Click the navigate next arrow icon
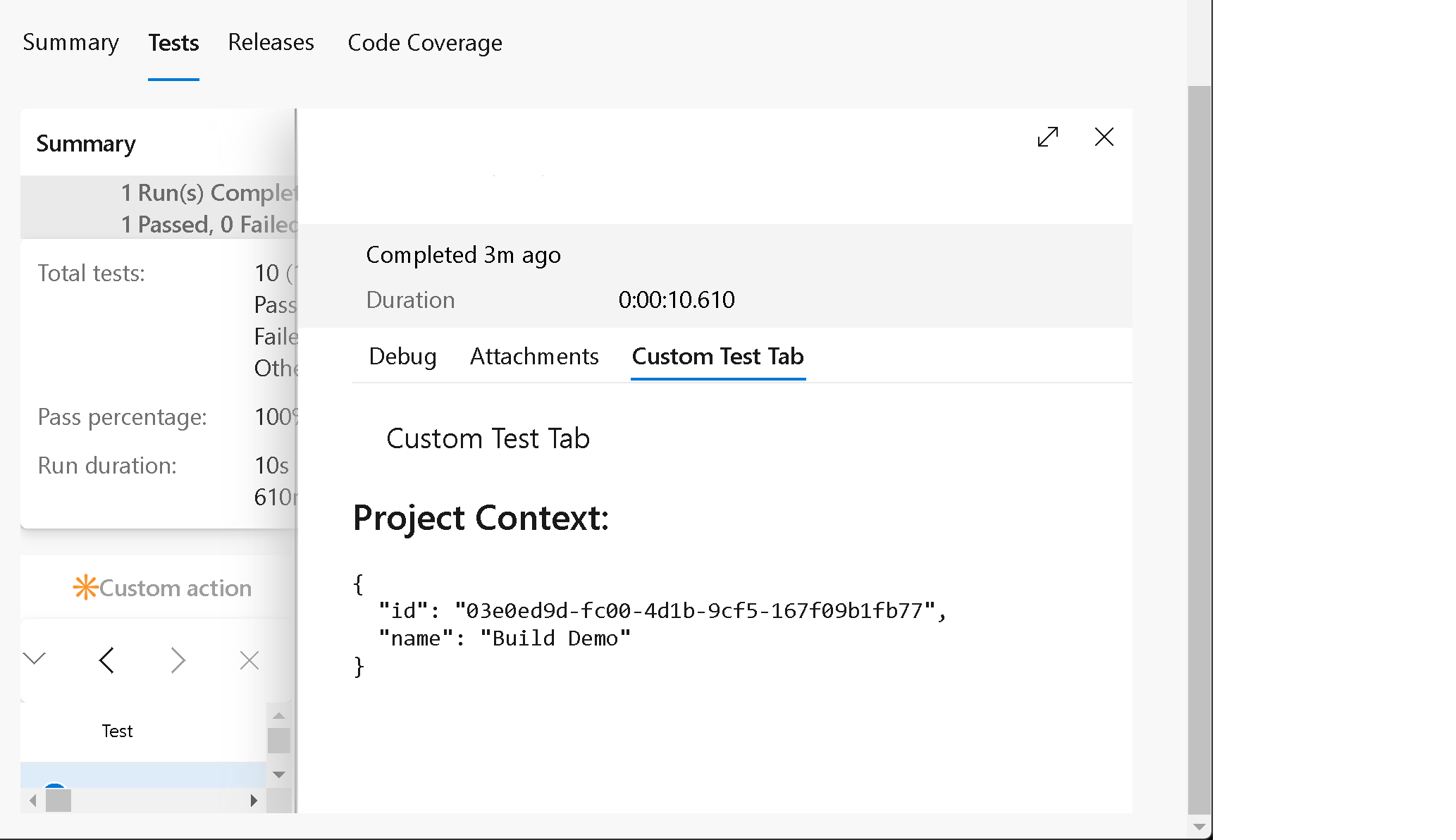The image size is (1456, 840). click(x=178, y=660)
